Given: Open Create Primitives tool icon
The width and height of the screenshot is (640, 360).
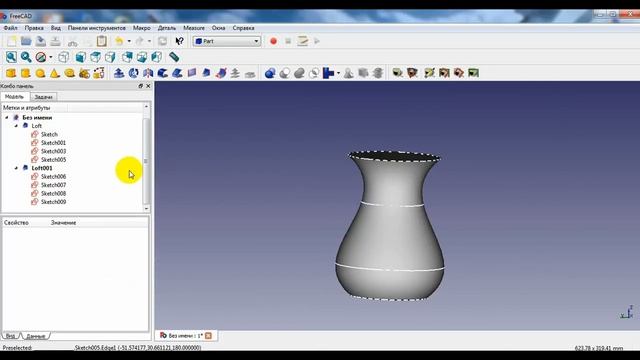Looking at the screenshot, I should pyautogui.click(x=84, y=73).
